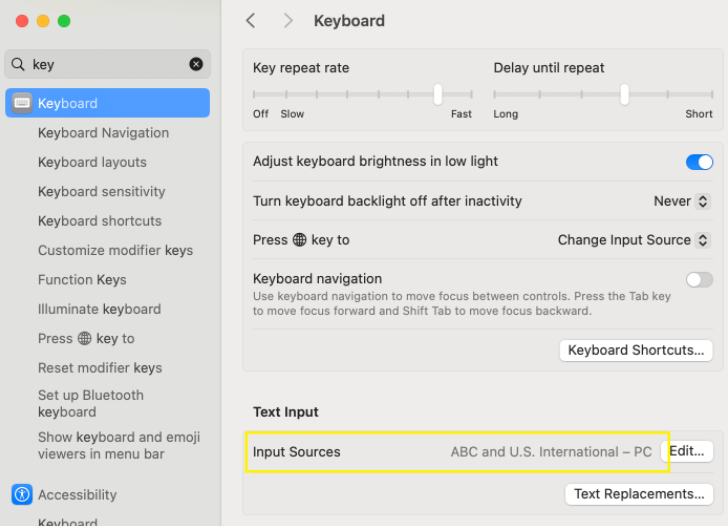Select Keyboard sensitivity search result
Viewport: 728px width, 526px height.
(x=102, y=191)
